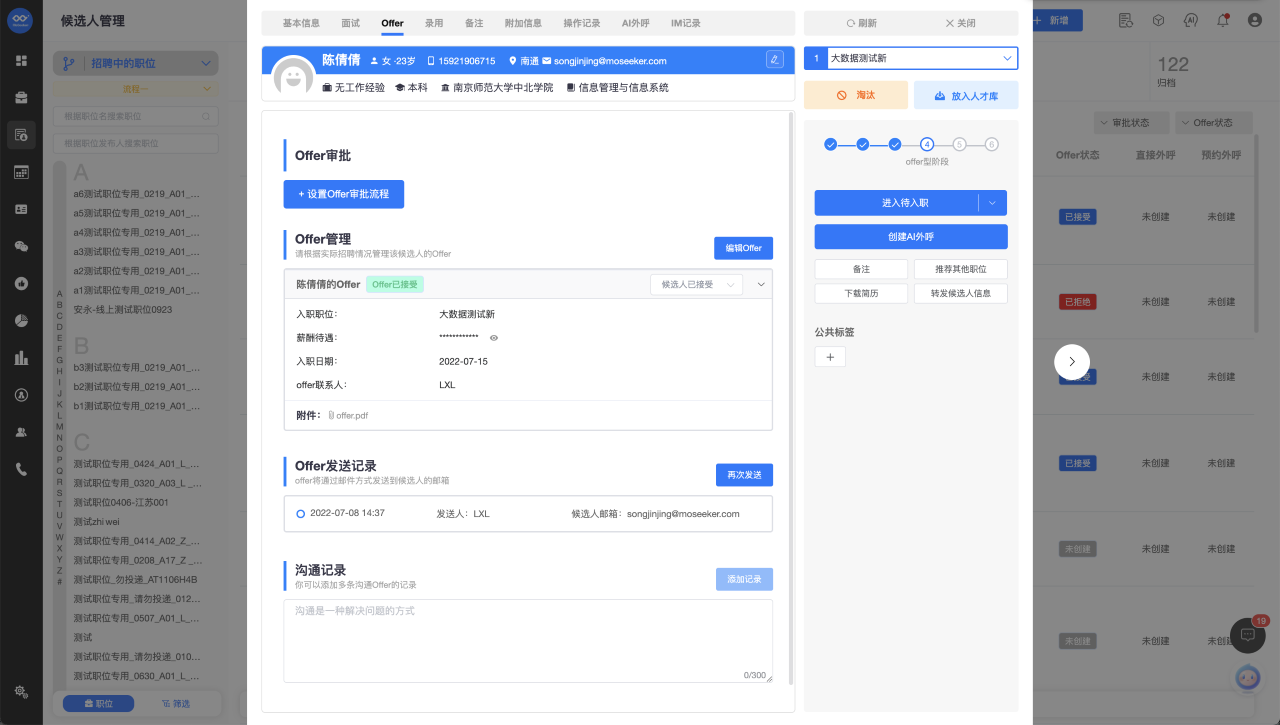The height and width of the screenshot is (725, 1280).
Task: Open the 备注 tab in the top tab bar
Action: pos(474,23)
